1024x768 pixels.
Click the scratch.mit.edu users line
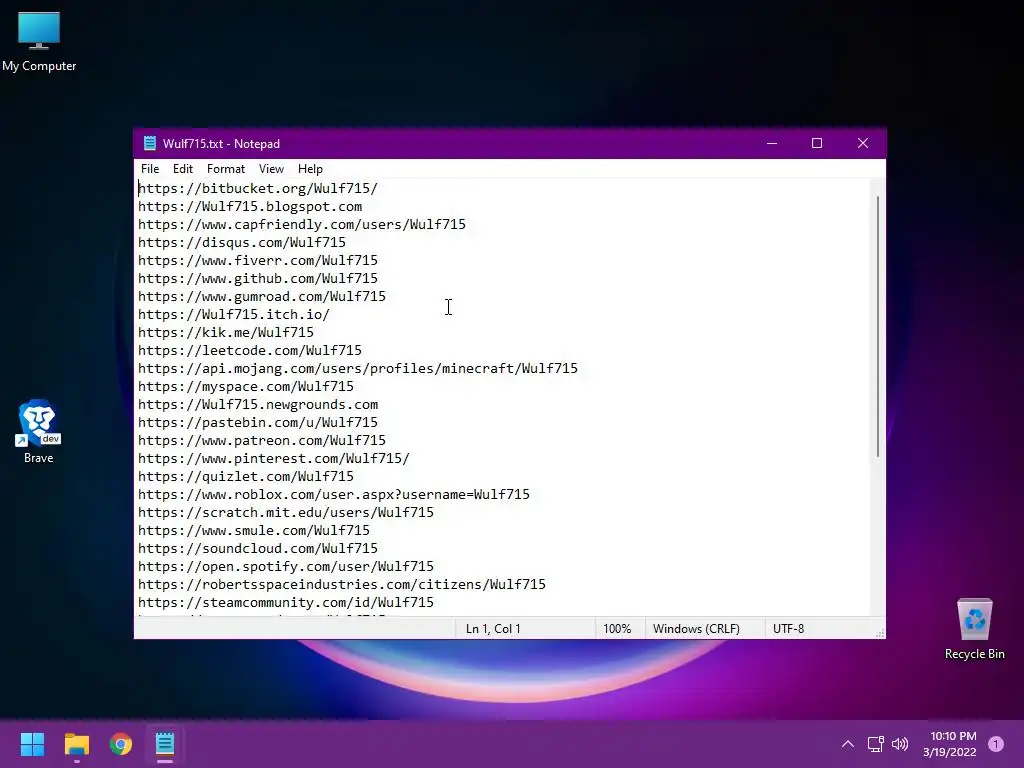tap(286, 512)
